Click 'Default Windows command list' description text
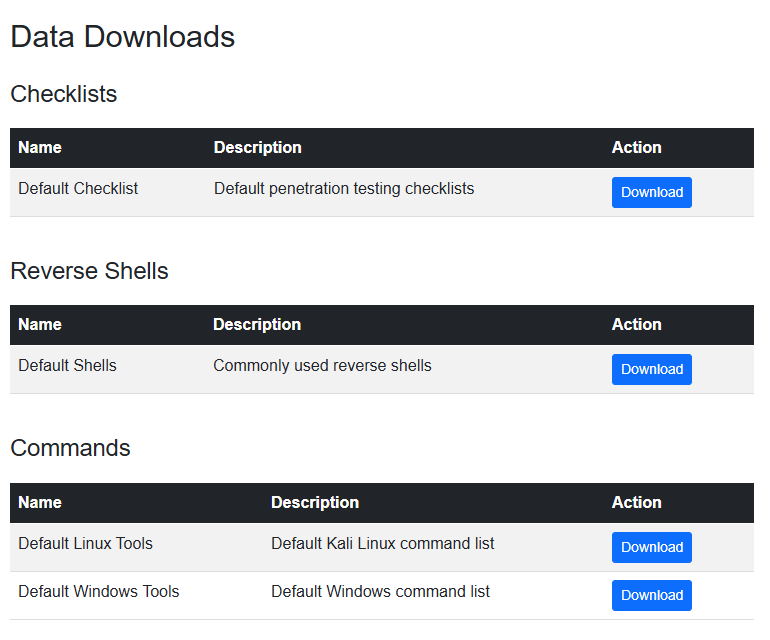Screen dimensions: 770x640 [x=380, y=591]
